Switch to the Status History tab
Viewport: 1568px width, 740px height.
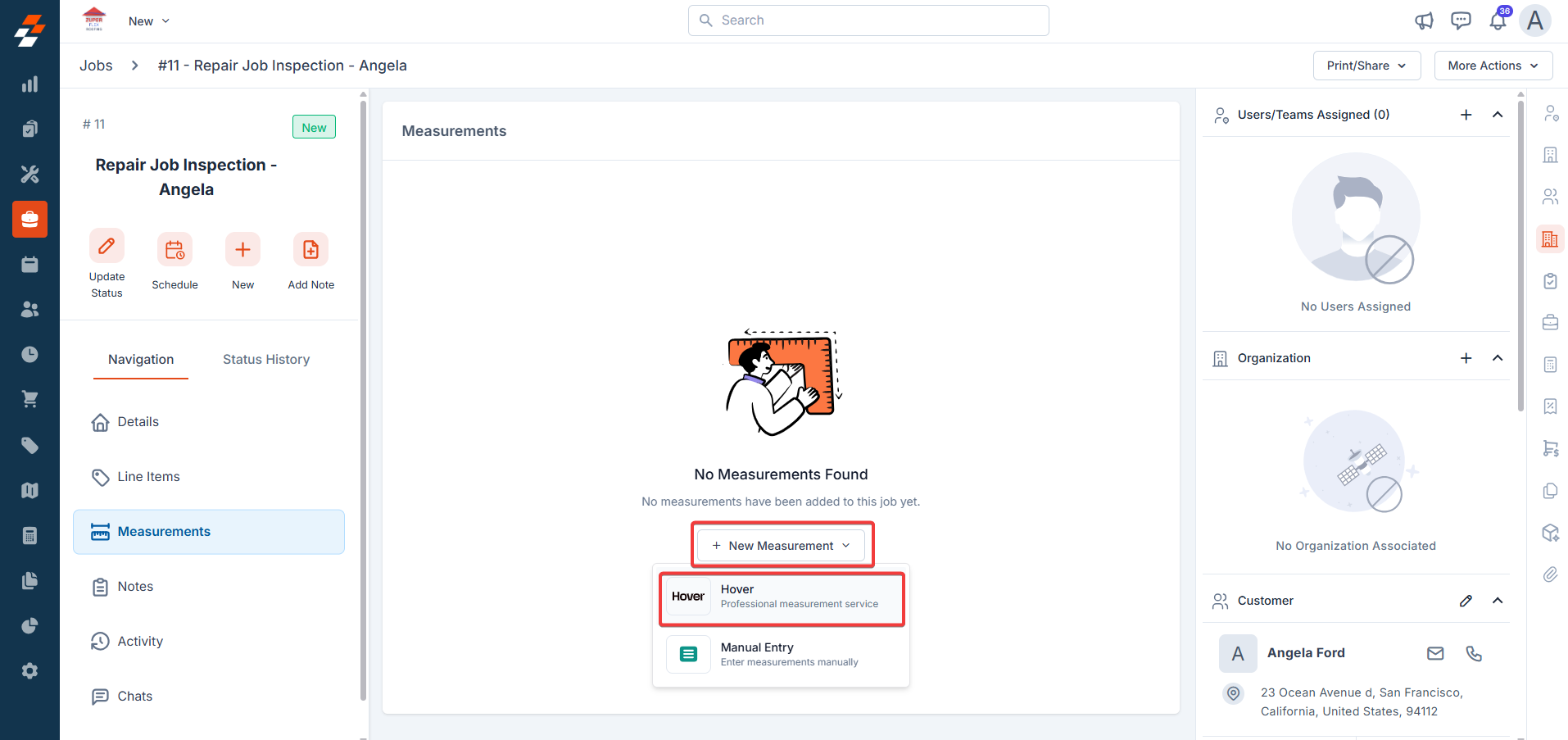tap(266, 359)
